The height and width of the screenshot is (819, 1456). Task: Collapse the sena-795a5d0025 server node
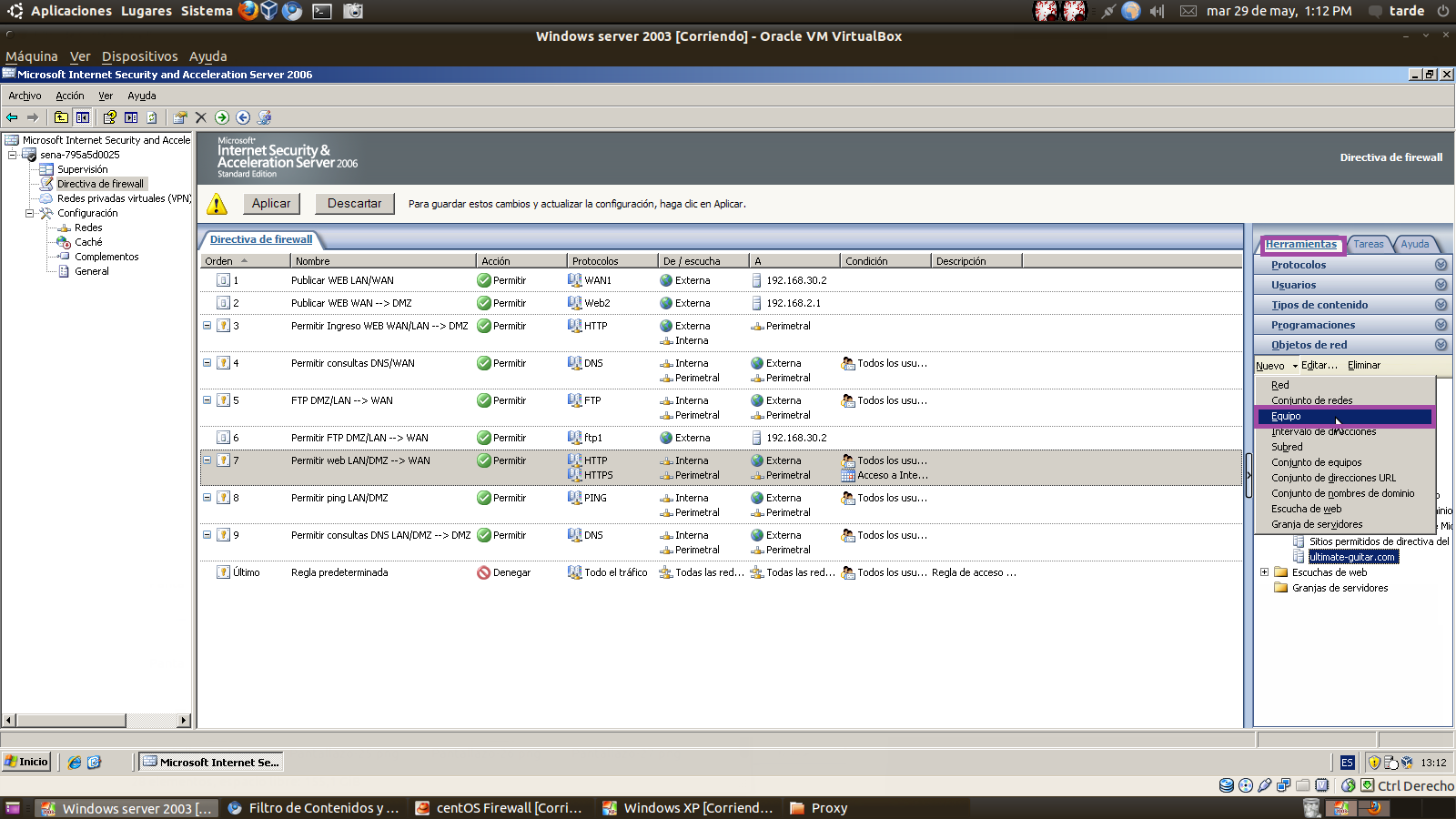point(13,155)
